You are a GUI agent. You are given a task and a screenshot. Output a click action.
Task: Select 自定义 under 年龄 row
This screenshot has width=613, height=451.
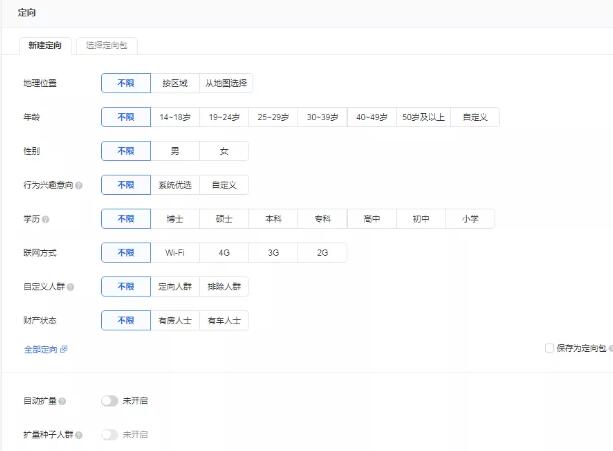(x=474, y=117)
